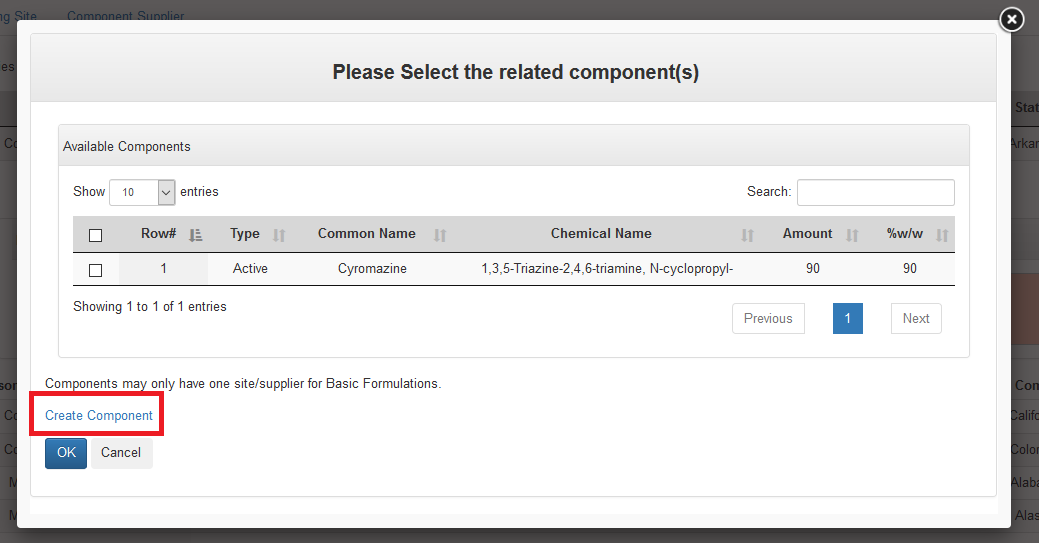This screenshot has width=1039, height=543.
Task: Click the Cyromazine common name cell
Action: 372,269
